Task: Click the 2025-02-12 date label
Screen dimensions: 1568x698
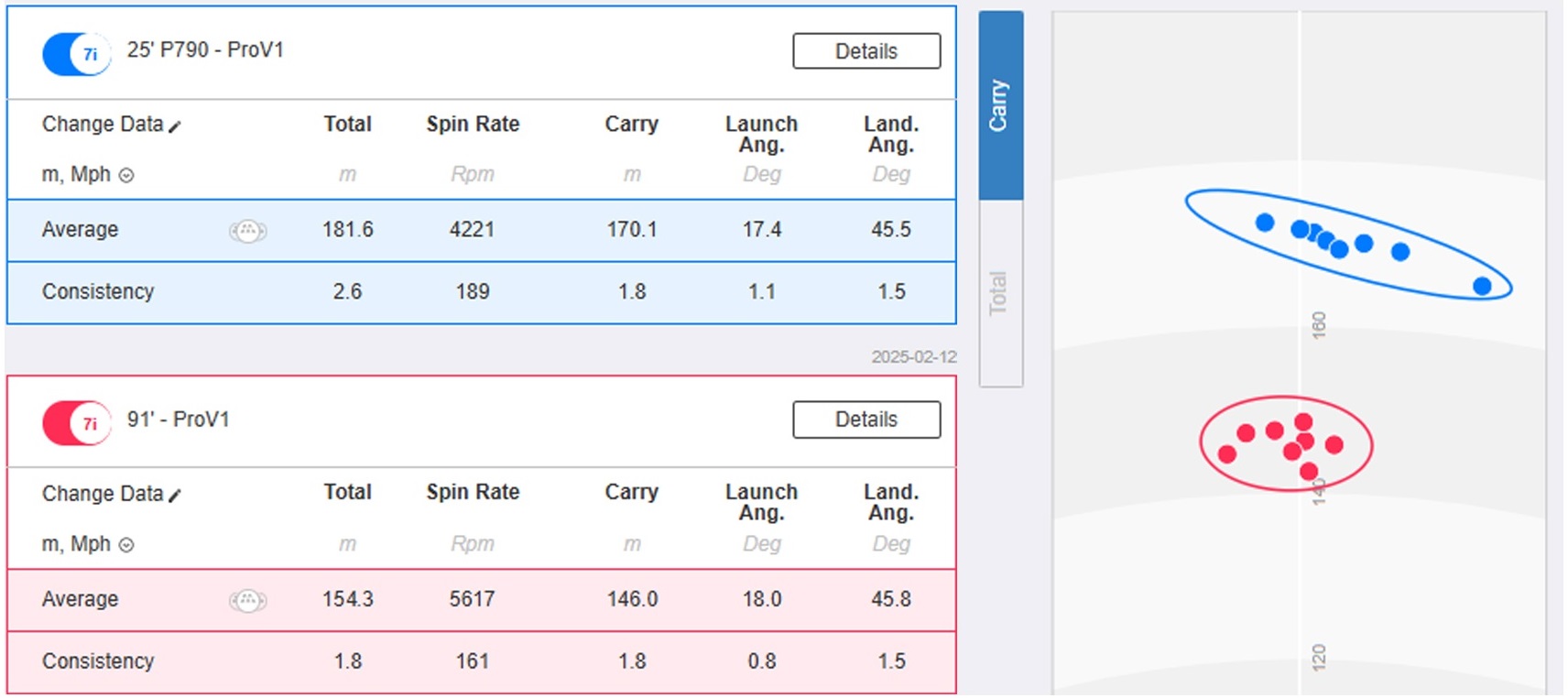Action: 914,357
